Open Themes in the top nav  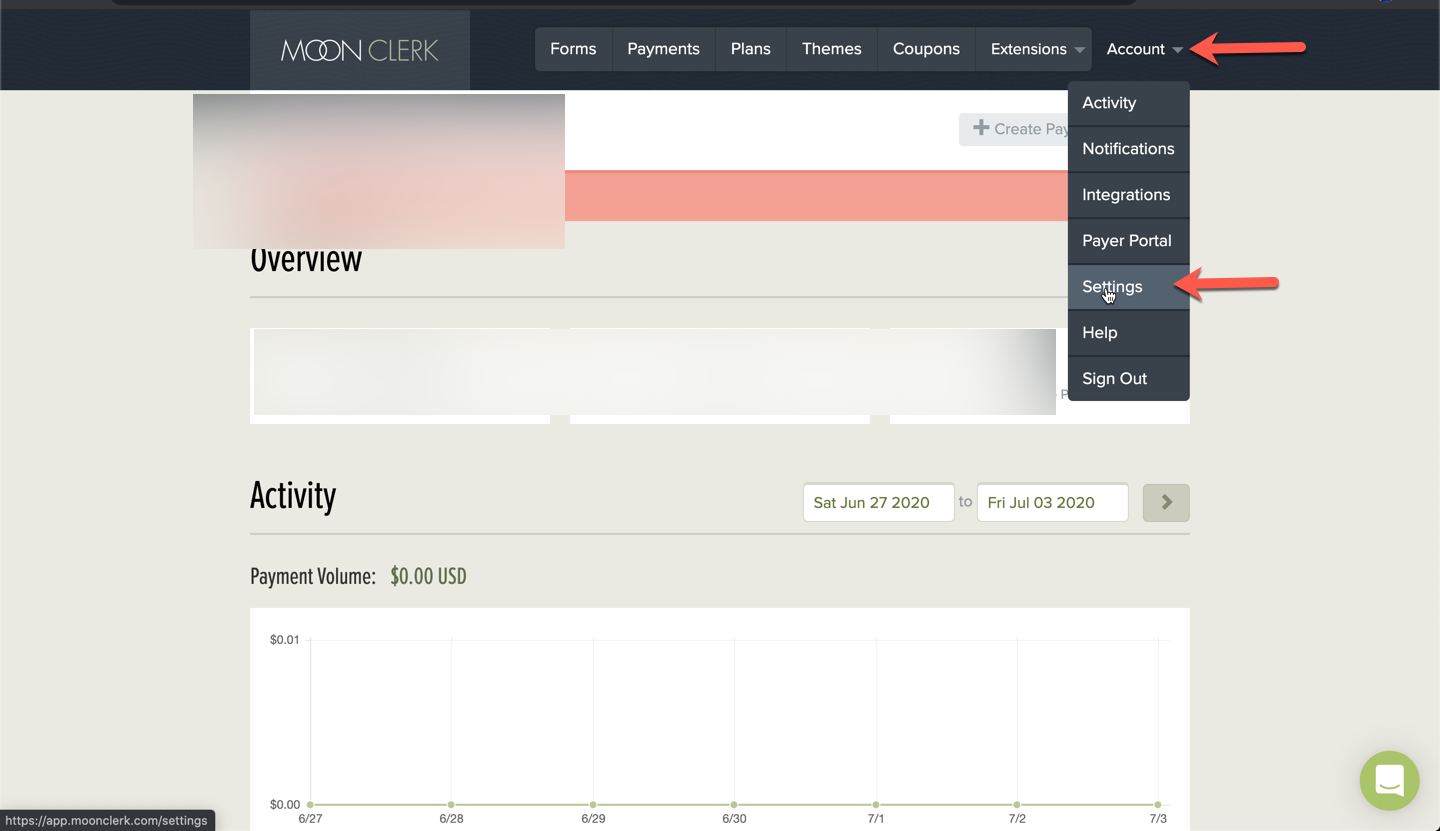pyautogui.click(x=831, y=49)
